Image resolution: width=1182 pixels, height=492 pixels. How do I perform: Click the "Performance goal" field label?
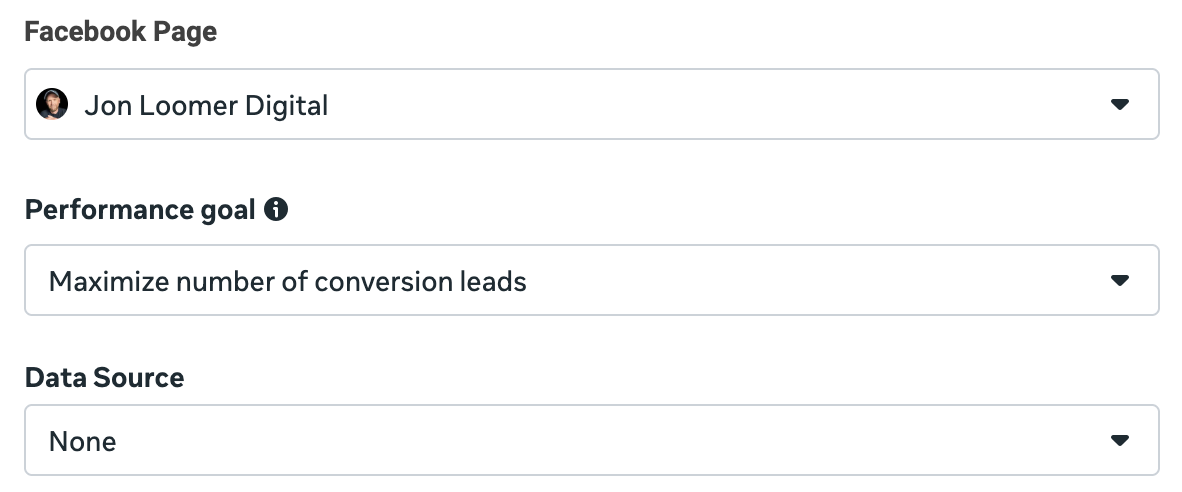click(x=140, y=210)
